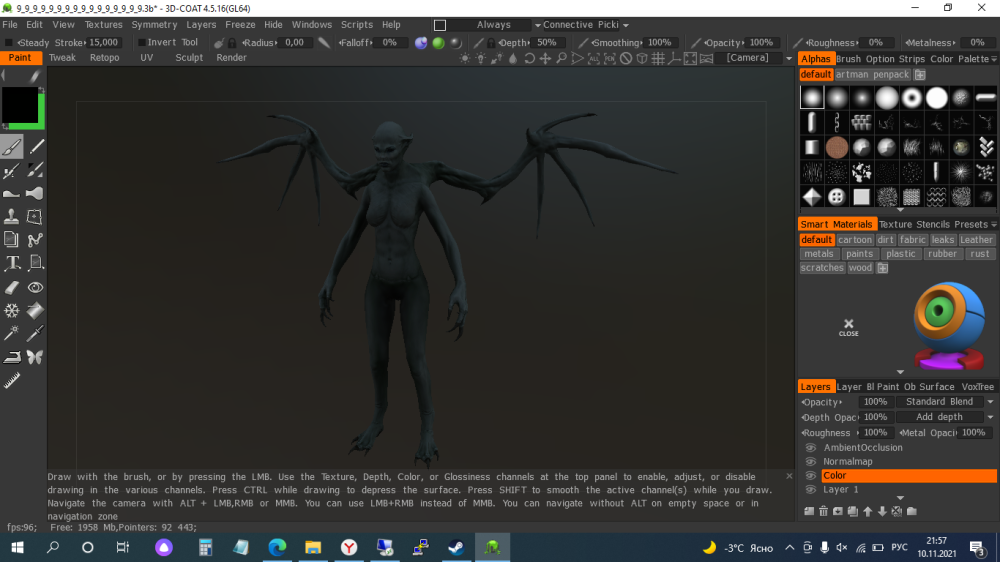Click the viewport grid icon
Screen dimensions: 1000x562
point(658,58)
